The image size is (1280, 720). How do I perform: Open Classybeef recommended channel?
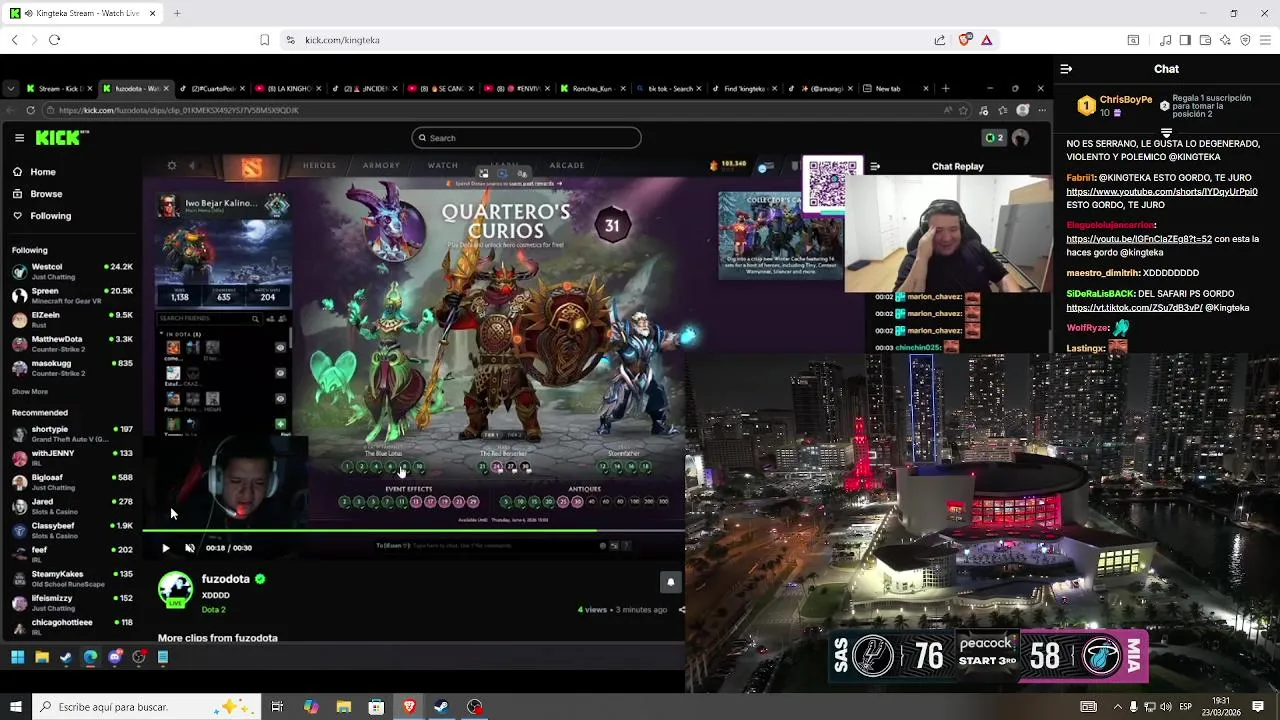pyautogui.click(x=72, y=530)
